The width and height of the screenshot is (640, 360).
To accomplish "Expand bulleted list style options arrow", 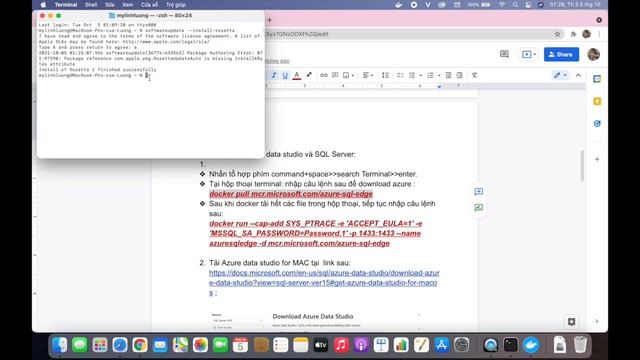I will pyautogui.click(x=420, y=75).
